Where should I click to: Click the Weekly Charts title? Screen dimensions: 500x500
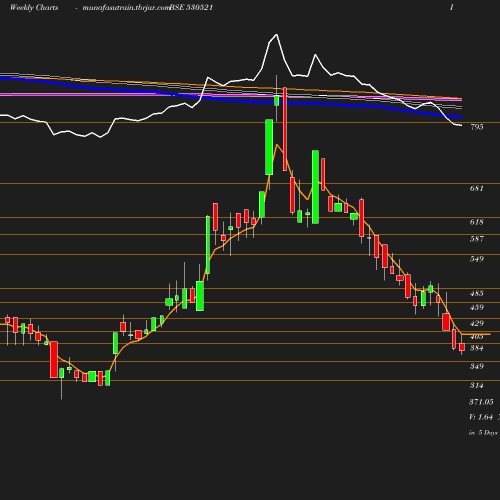[34, 8]
